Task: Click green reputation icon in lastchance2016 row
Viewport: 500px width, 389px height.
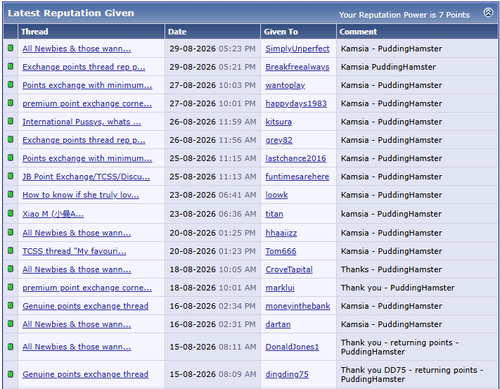Action: (x=11, y=158)
